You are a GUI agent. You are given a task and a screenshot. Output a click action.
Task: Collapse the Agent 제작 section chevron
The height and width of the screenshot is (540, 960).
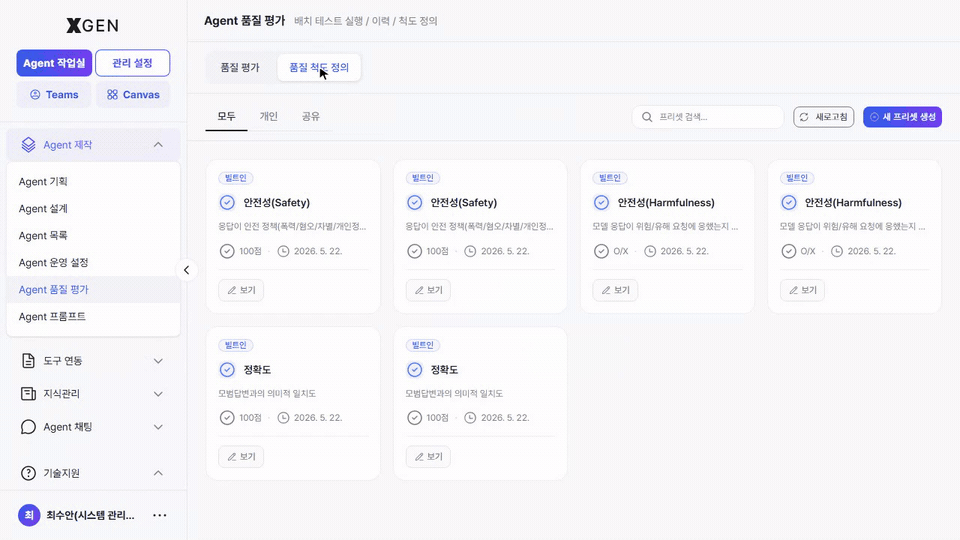pyautogui.click(x=158, y=145)
